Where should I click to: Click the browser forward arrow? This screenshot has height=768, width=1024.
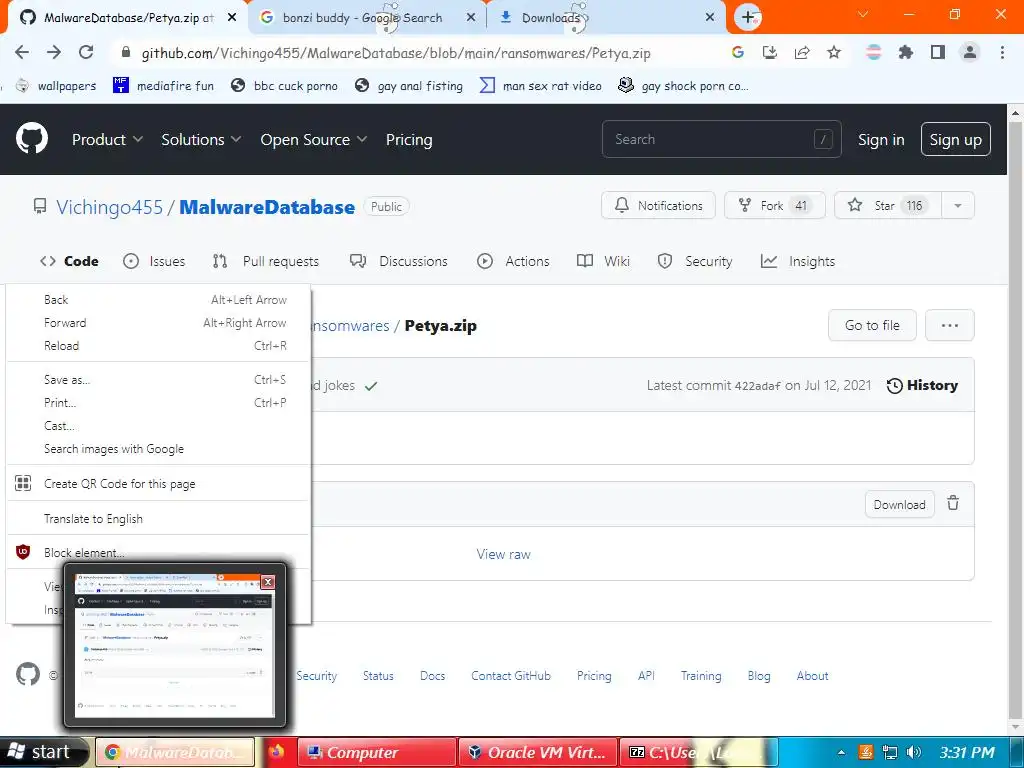pyautogui.click(x=54, y=52)
